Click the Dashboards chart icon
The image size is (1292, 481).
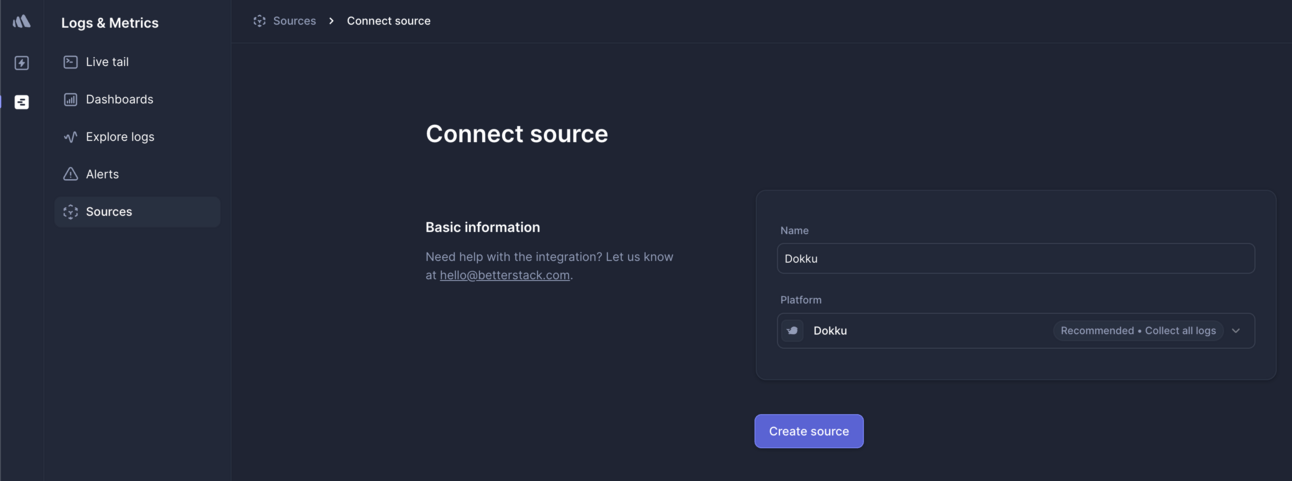pyautogui.click(x=70, y=99)
